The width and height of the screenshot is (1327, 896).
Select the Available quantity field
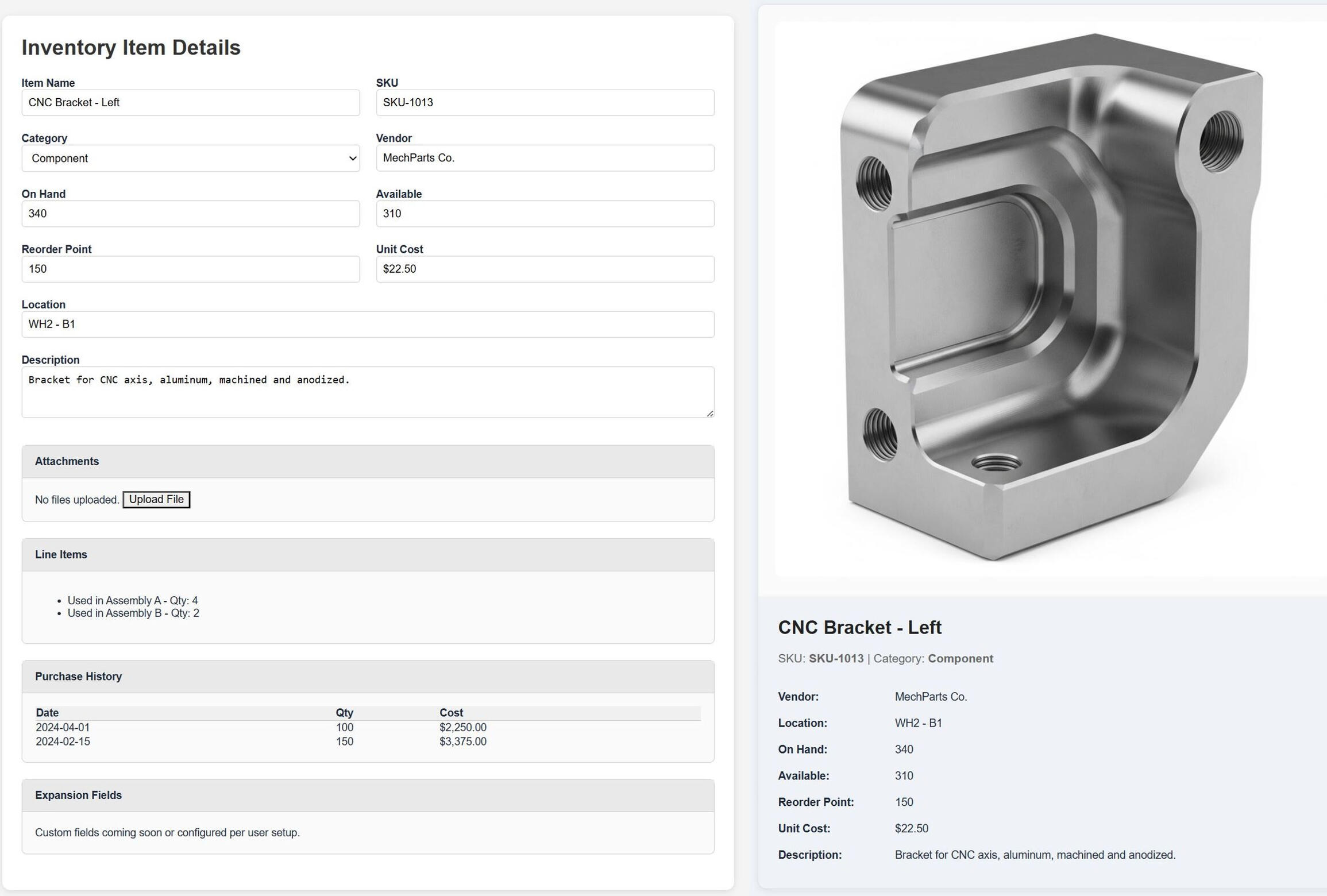point(545,214)
